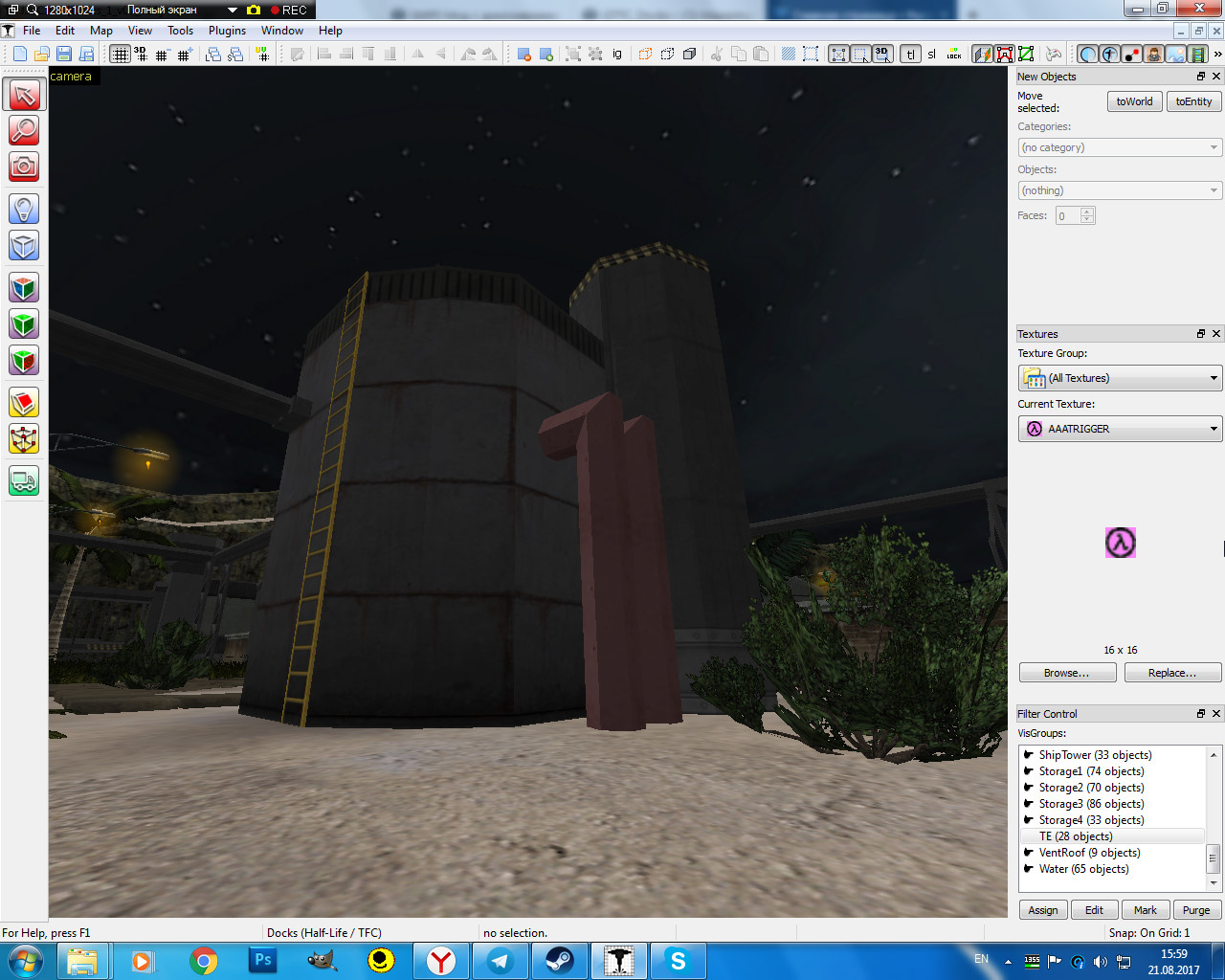Click the Faces number input field

point(1068,215)
